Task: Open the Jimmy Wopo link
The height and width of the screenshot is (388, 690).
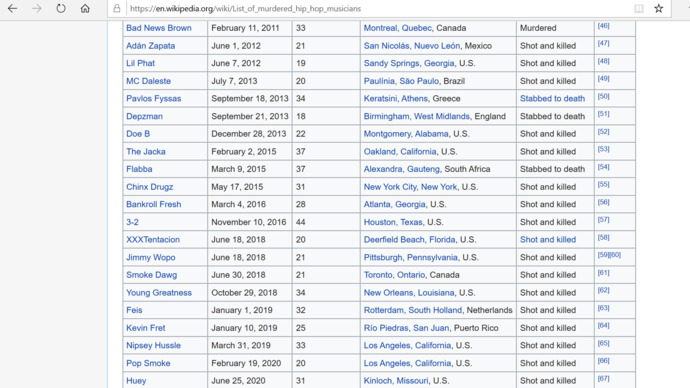Action: 150,257
